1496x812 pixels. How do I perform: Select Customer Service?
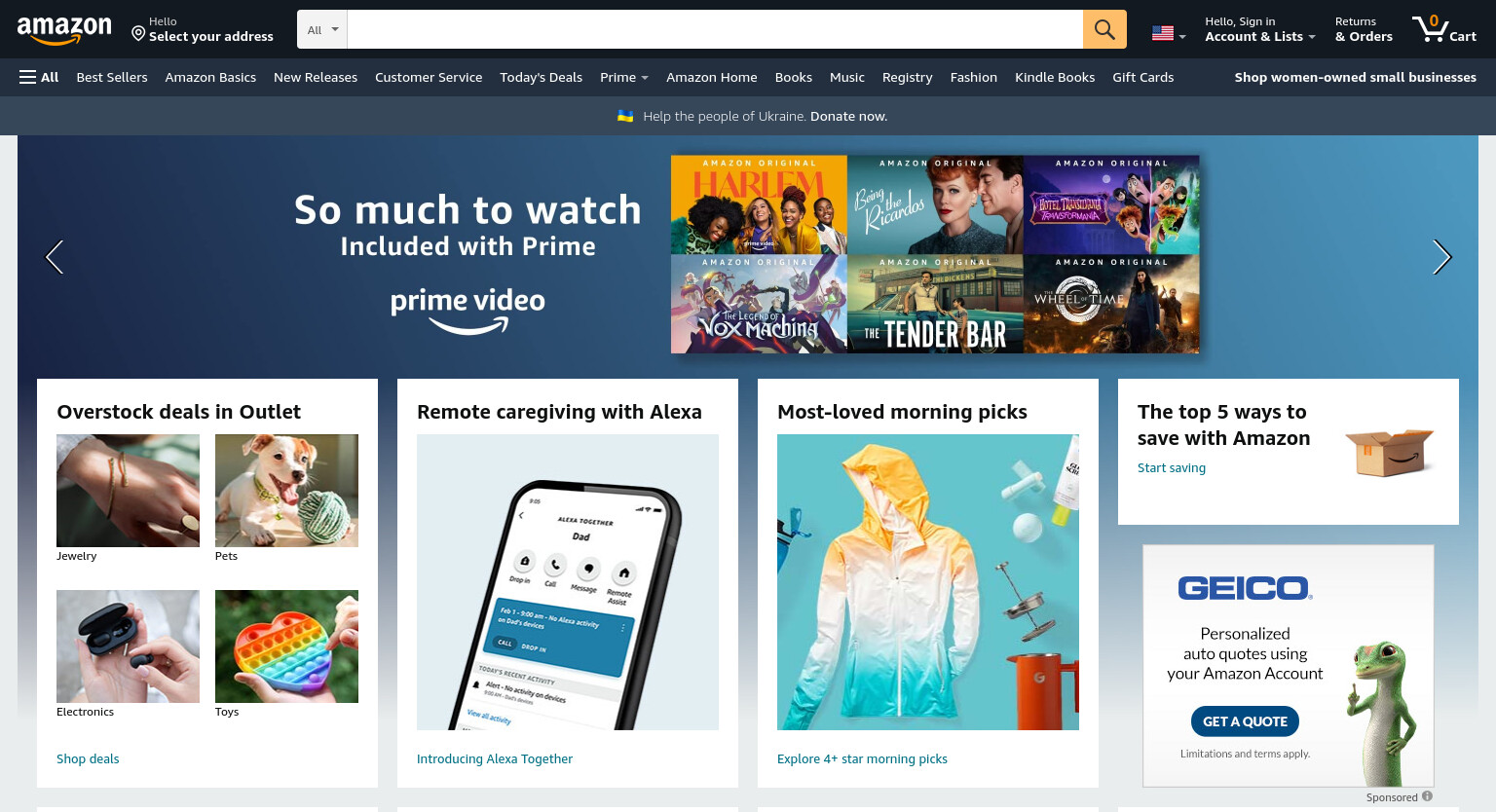point(429,77)
